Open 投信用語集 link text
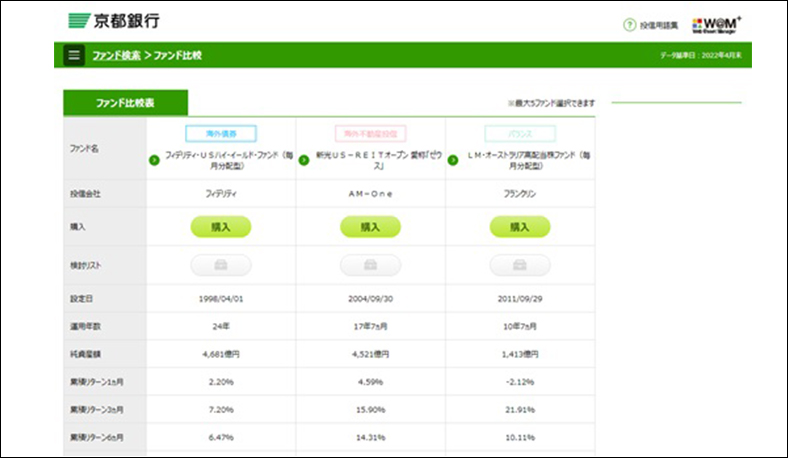 pos(659,25)
